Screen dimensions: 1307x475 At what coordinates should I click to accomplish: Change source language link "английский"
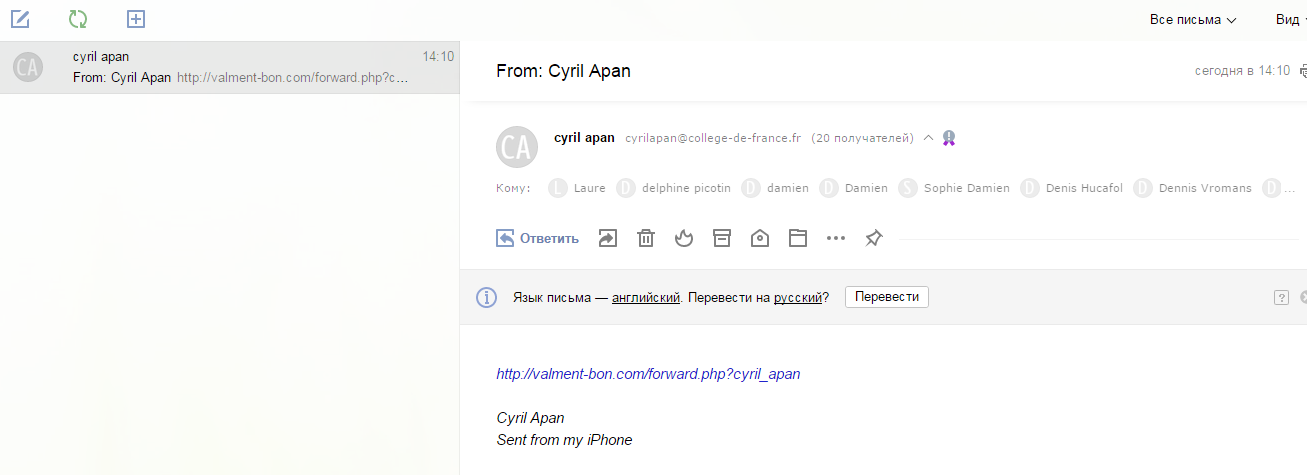coord(646,297)
